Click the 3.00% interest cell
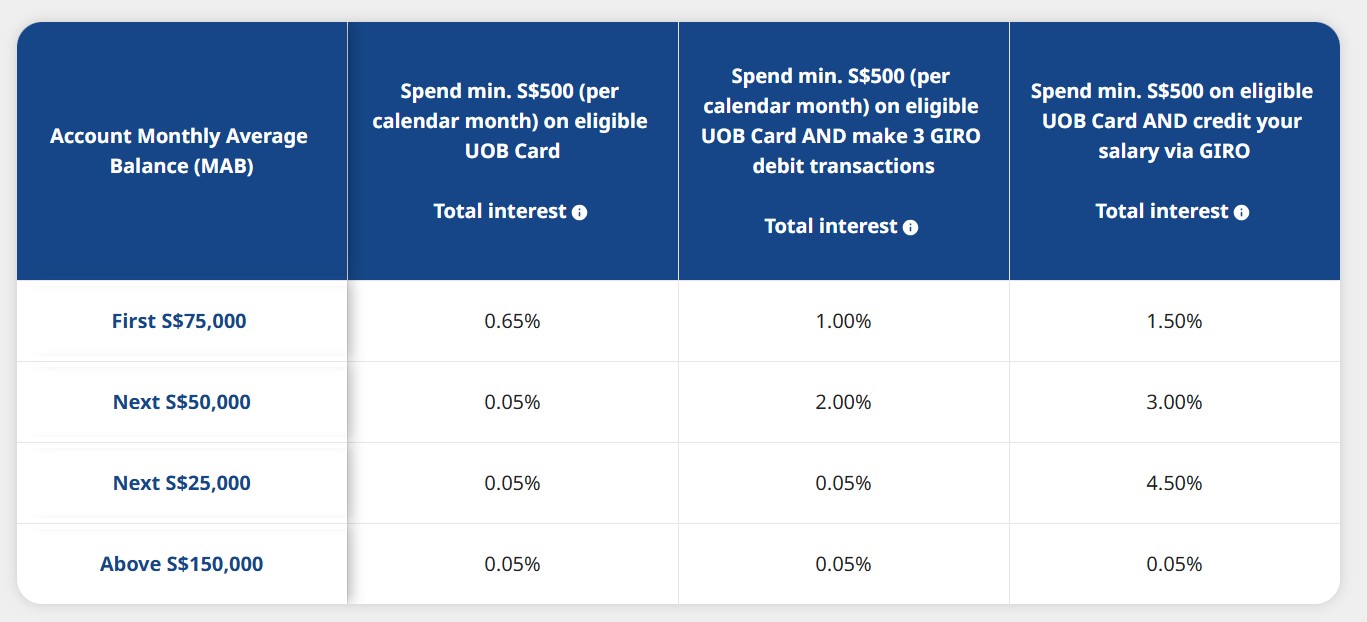 1174,402
